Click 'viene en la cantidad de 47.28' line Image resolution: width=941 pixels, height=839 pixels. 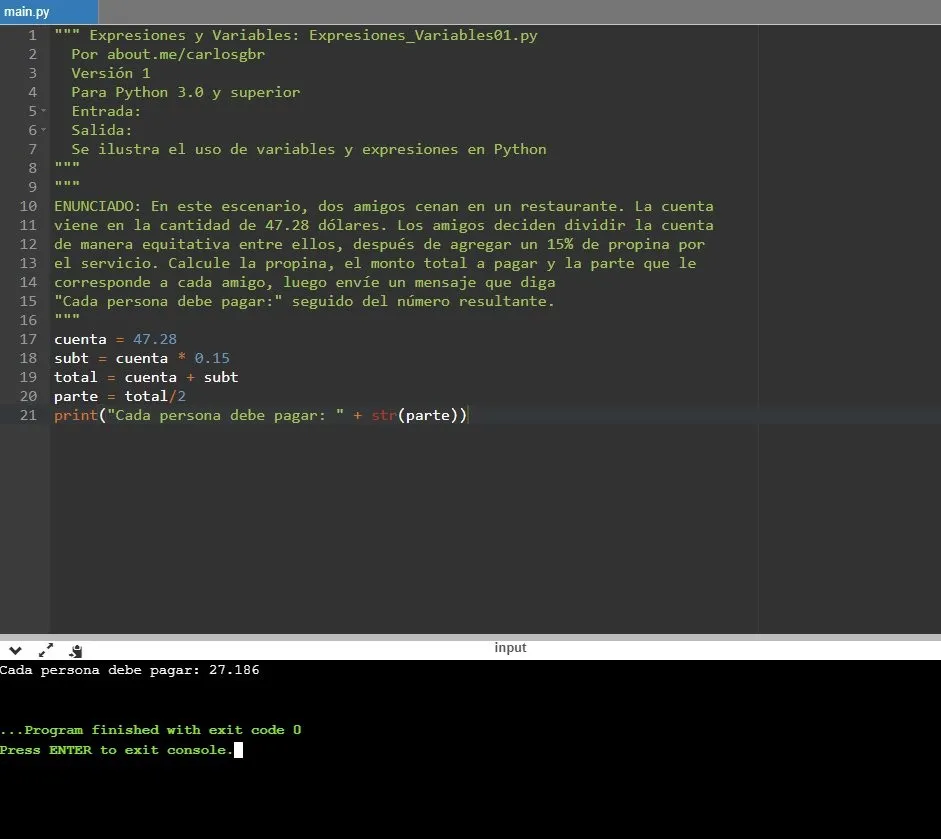pos(383,225)
